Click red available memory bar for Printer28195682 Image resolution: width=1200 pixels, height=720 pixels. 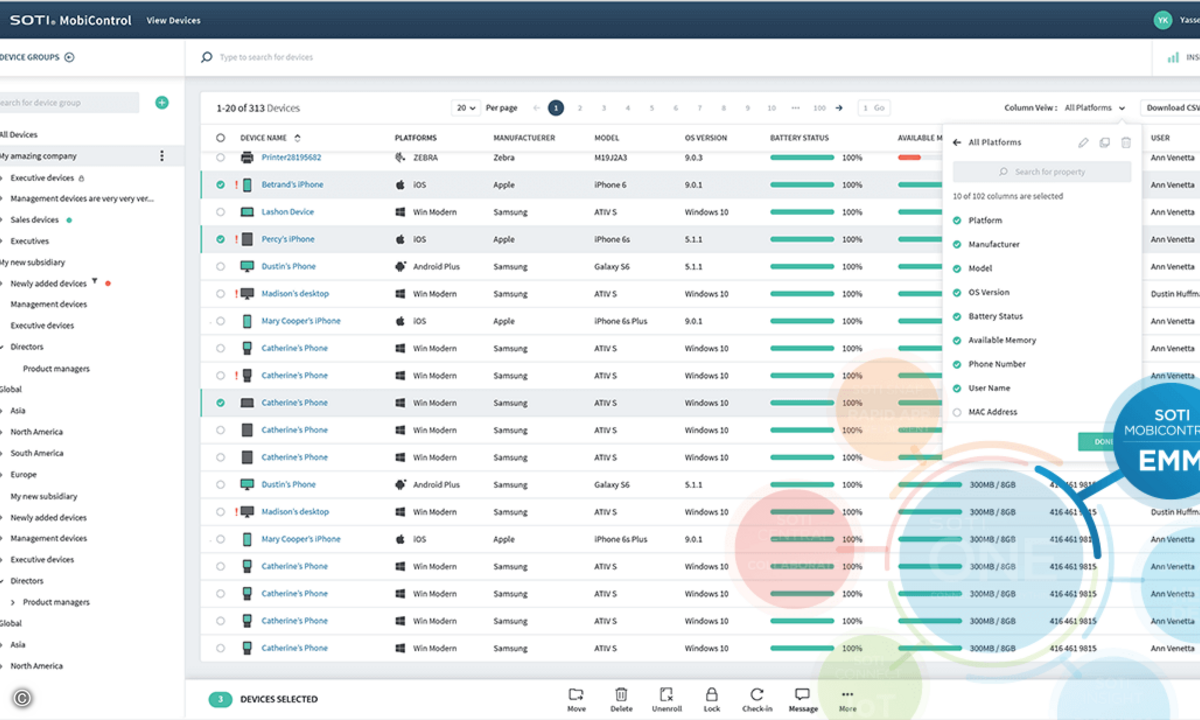tap(909, 157)
